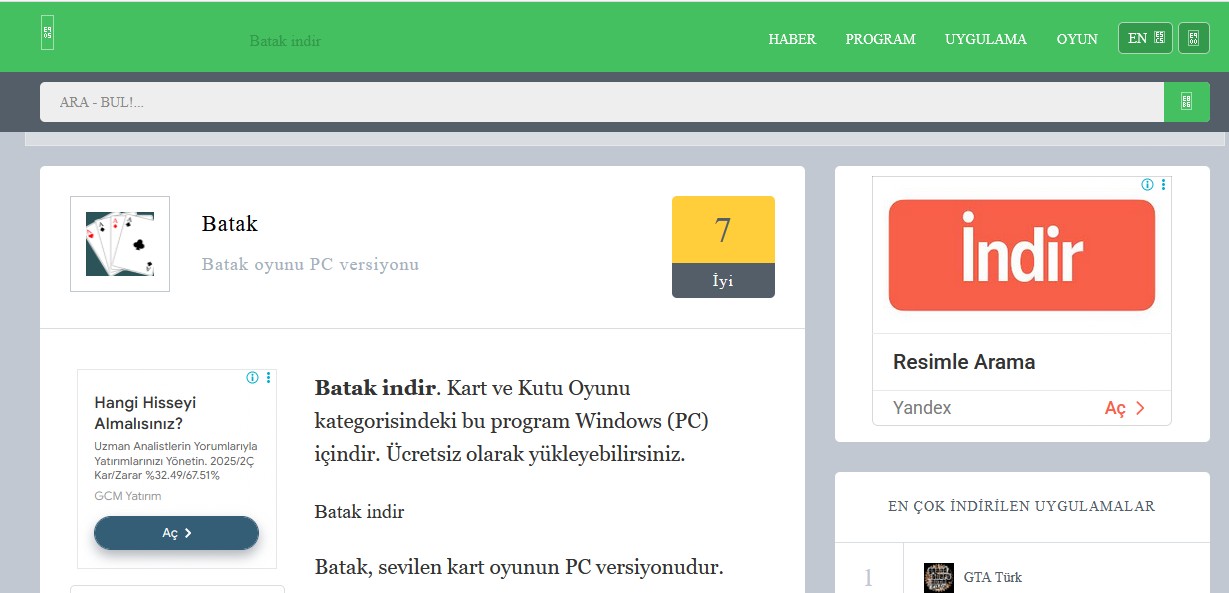Open the GTA Türk list entry
Viewport: 1229px width, 593px height.
tap(992, 577)
